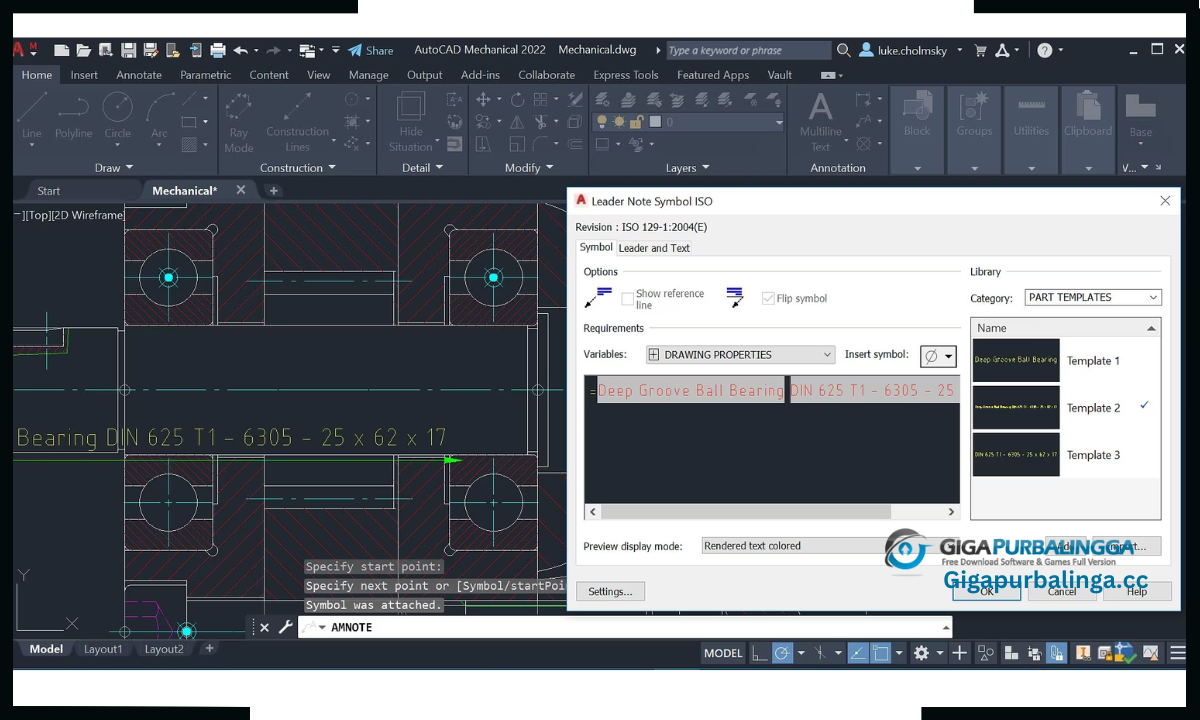This screenshot has width=1200, height=720.
Task: Switch to the Start document tab
Action: [x=48, y=190]
